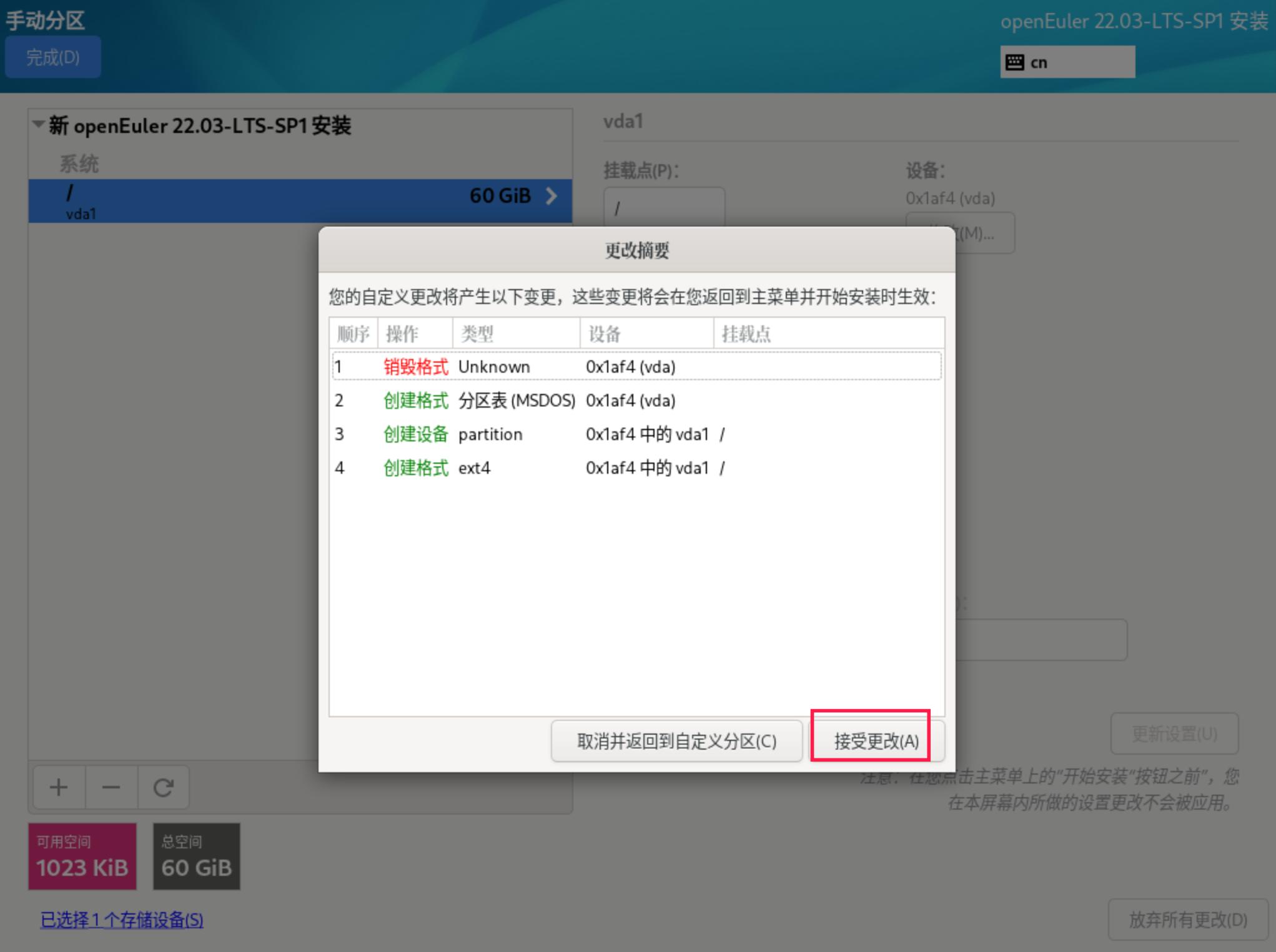Collapse the 新 openEuler 22.03-LTS-SP1 安装 tree
The image size is (1276, 952).
tap(37, 124)
